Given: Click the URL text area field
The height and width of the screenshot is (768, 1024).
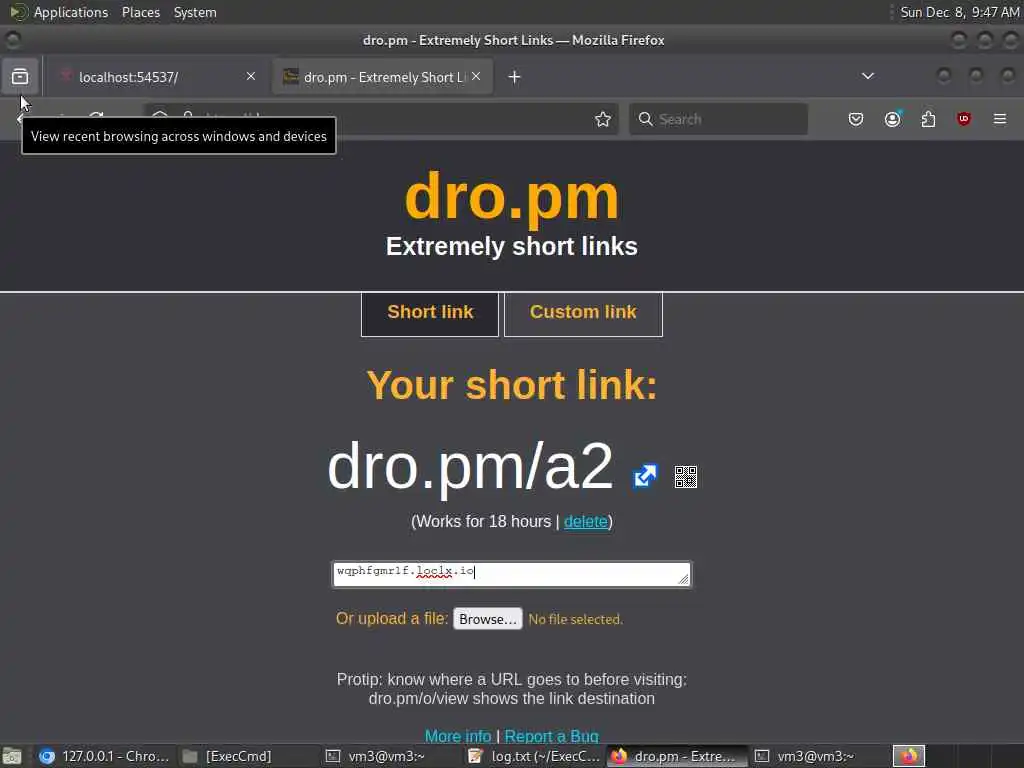Looking at the screenshot, I should point(511,575).
